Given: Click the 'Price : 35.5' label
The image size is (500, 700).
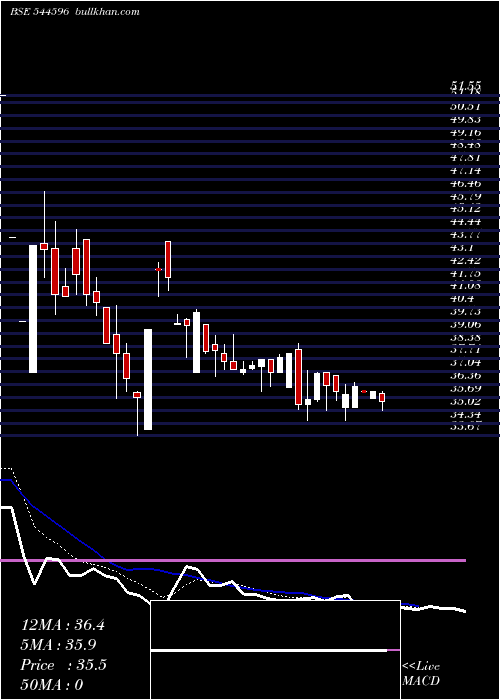Looking at the screenshot, I should 63,665.
